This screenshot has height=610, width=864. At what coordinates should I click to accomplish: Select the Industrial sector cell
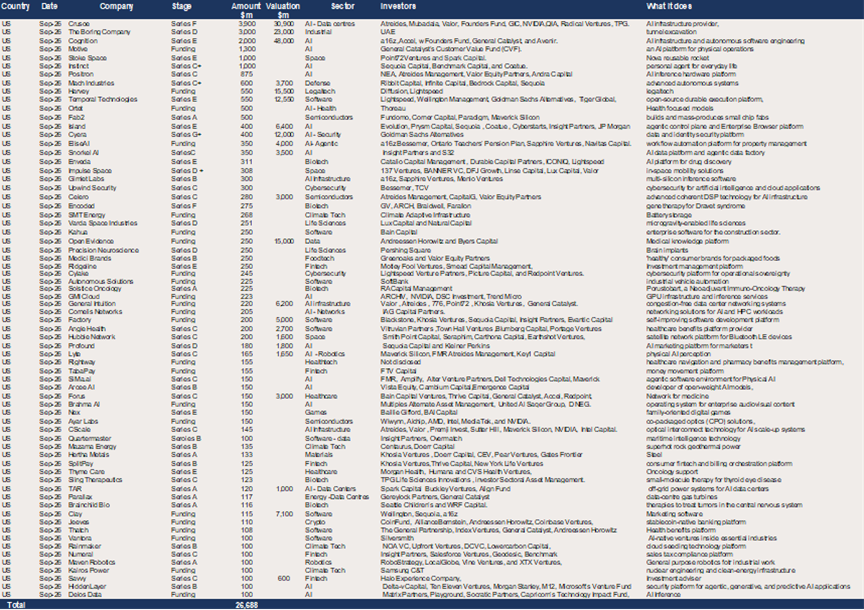coord(318,32)
